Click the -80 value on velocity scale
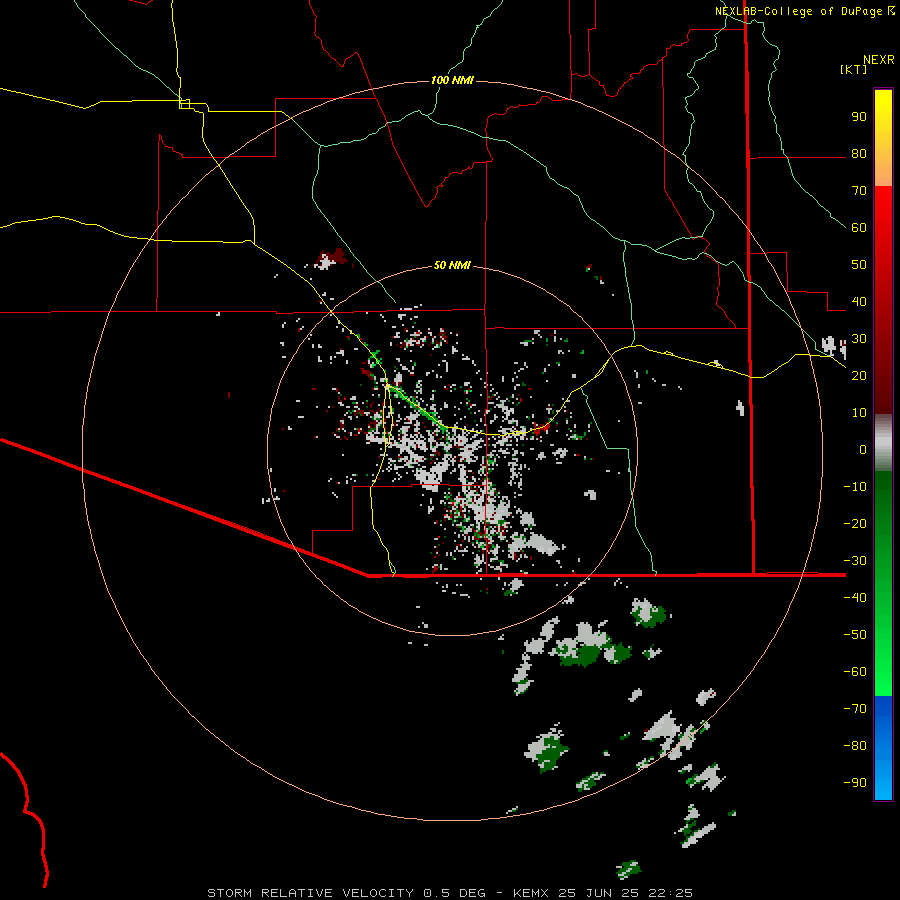 [855, 746]
